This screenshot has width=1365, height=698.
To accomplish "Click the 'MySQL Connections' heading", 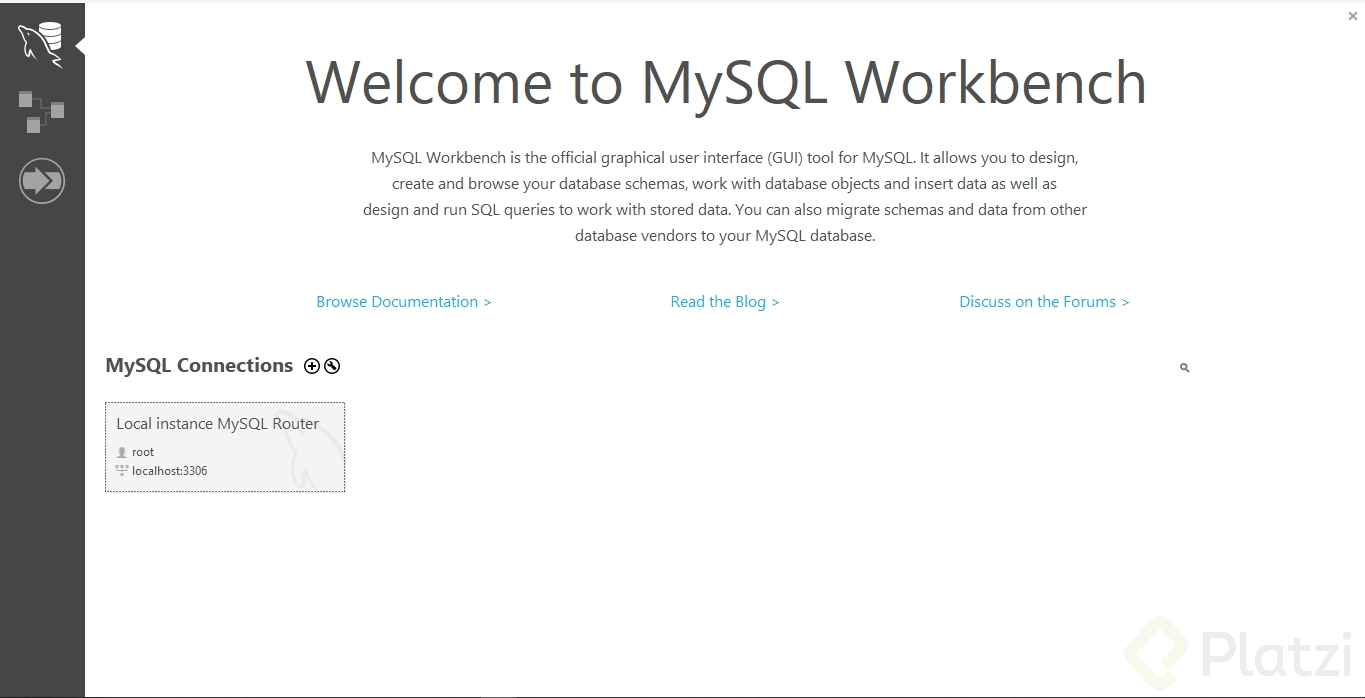I will pyautogui.click(x=199, y=366).
